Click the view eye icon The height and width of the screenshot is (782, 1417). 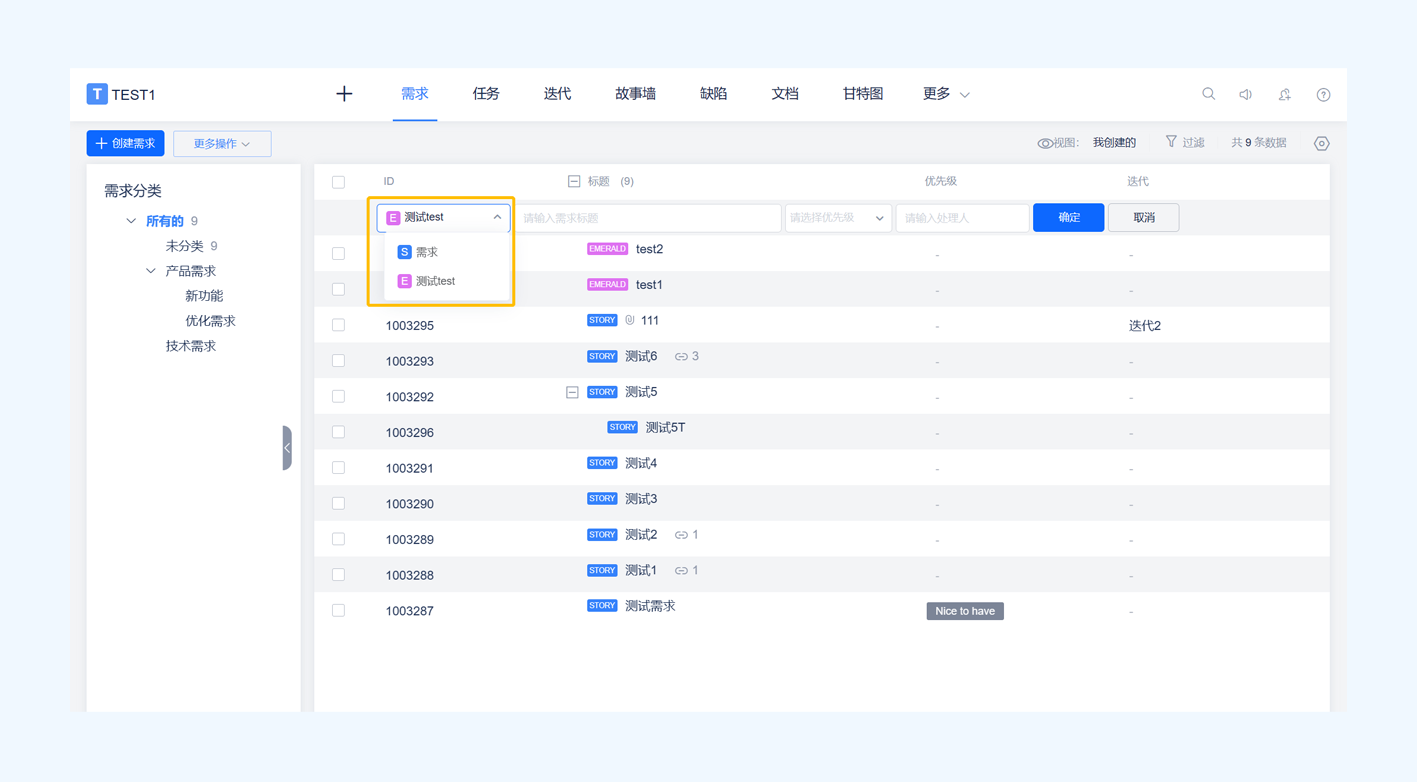1045,144
